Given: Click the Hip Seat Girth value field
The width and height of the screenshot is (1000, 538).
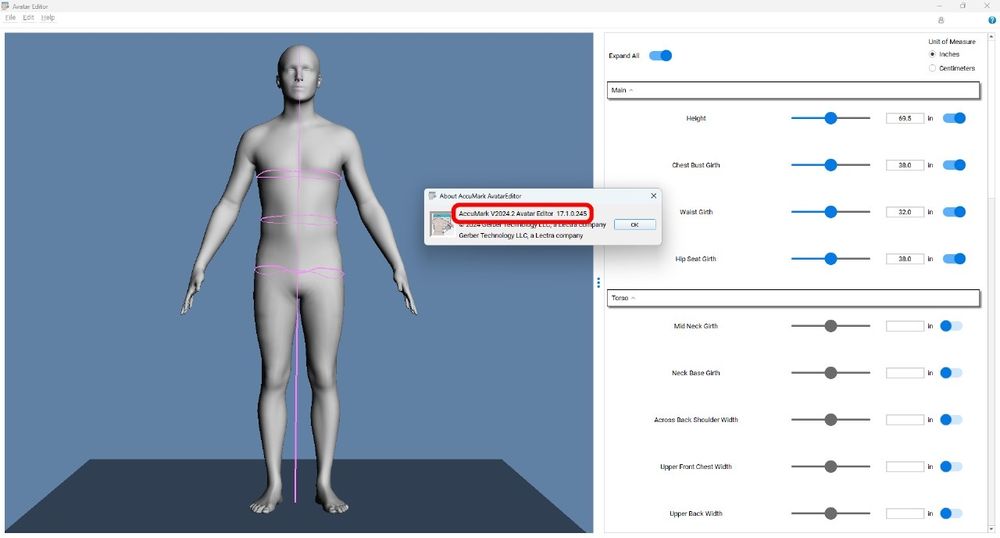Looking at the screenshot, I should [905, 259].
